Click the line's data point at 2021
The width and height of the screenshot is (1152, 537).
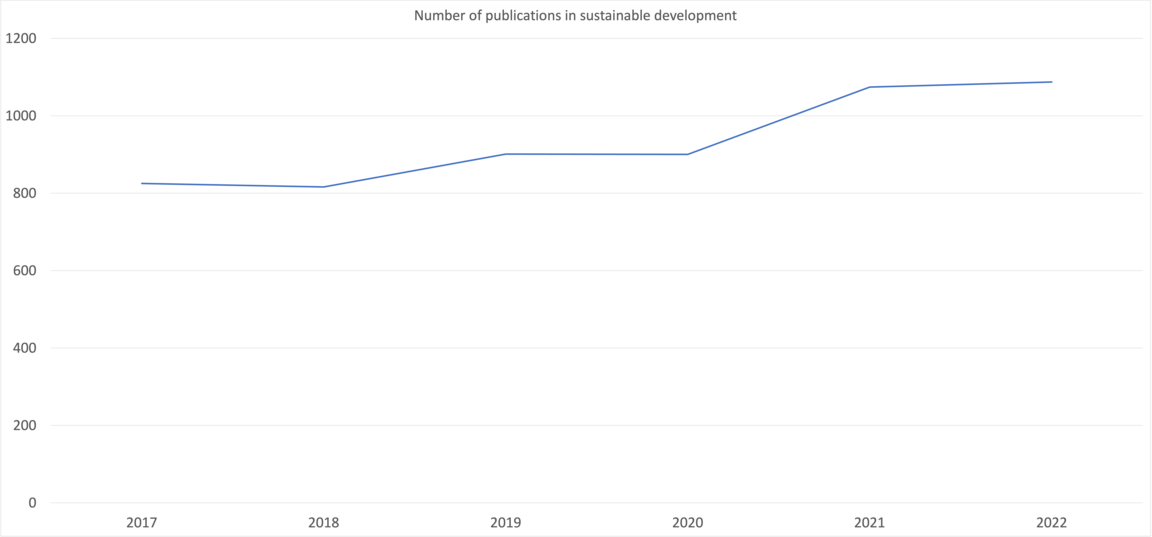coord(869,87)
